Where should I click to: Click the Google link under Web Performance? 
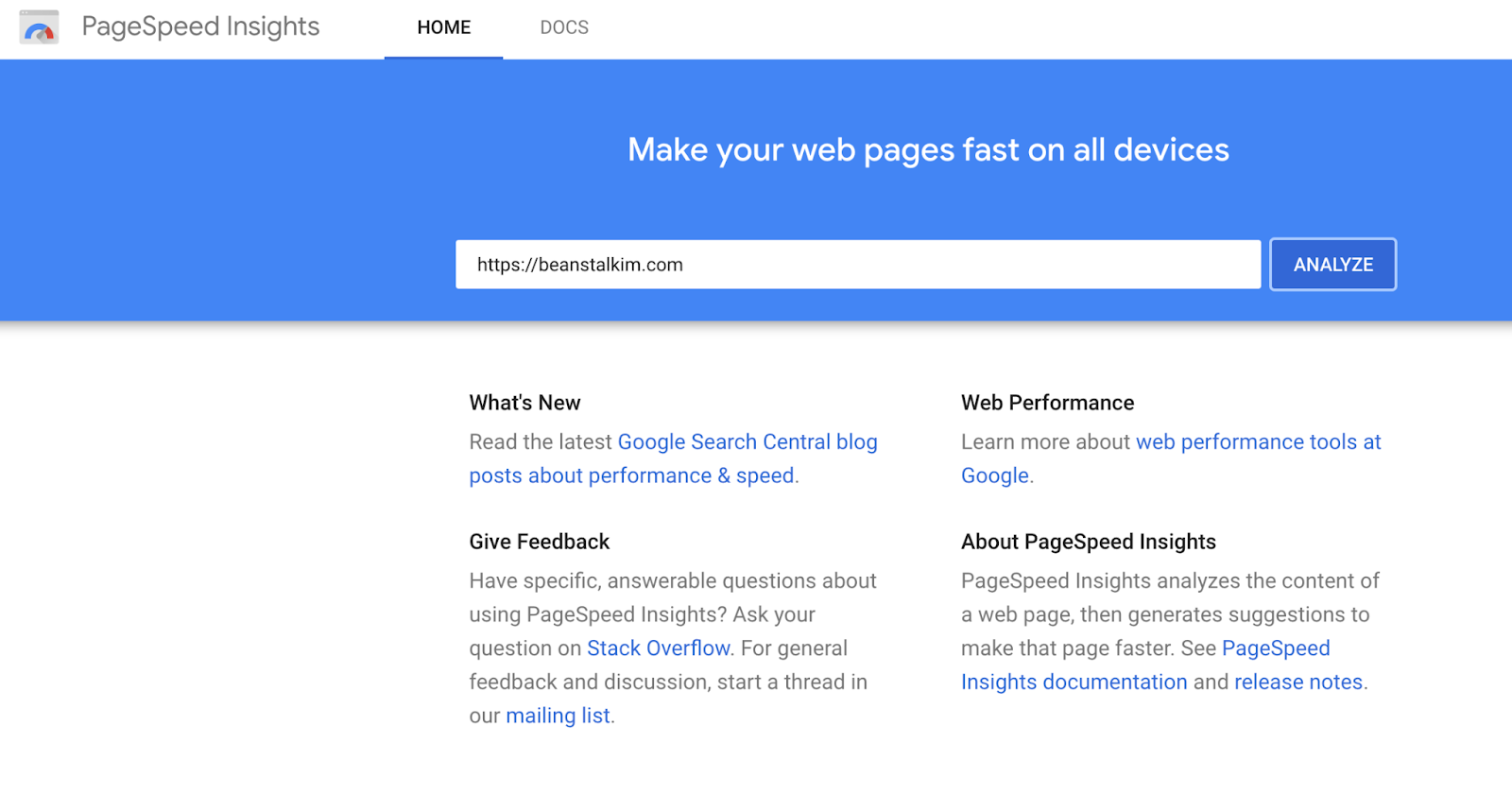click(995, 475)
